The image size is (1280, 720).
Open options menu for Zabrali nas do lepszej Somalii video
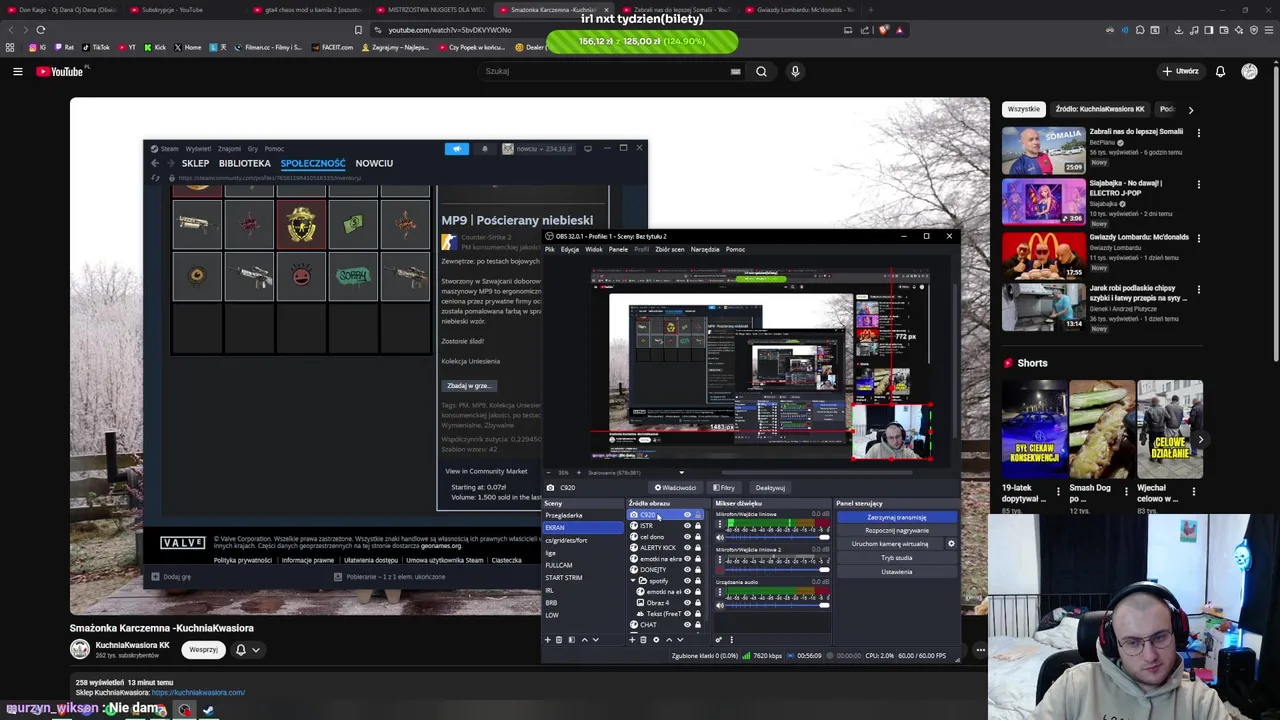coord(1198,132)
